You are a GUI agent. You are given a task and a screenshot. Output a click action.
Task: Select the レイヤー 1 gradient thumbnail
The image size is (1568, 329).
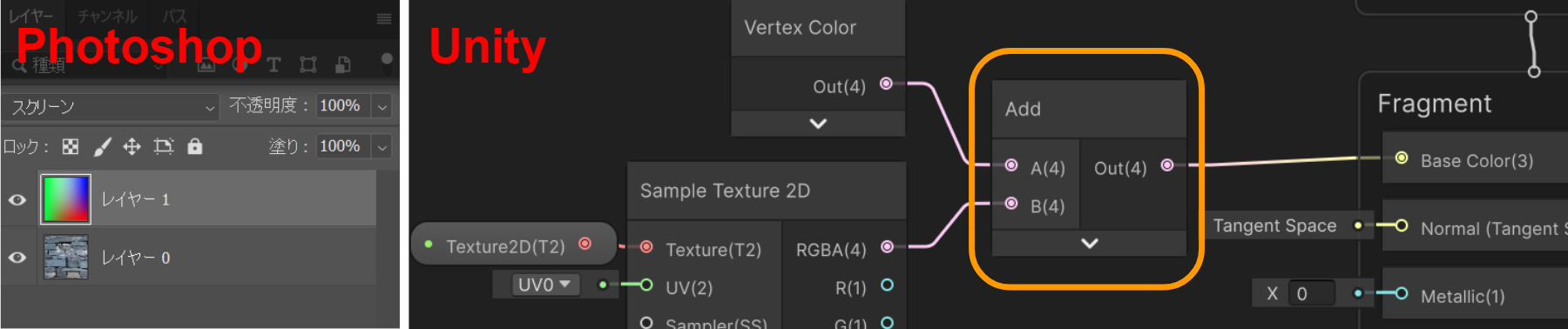click(x=65, y=199)
